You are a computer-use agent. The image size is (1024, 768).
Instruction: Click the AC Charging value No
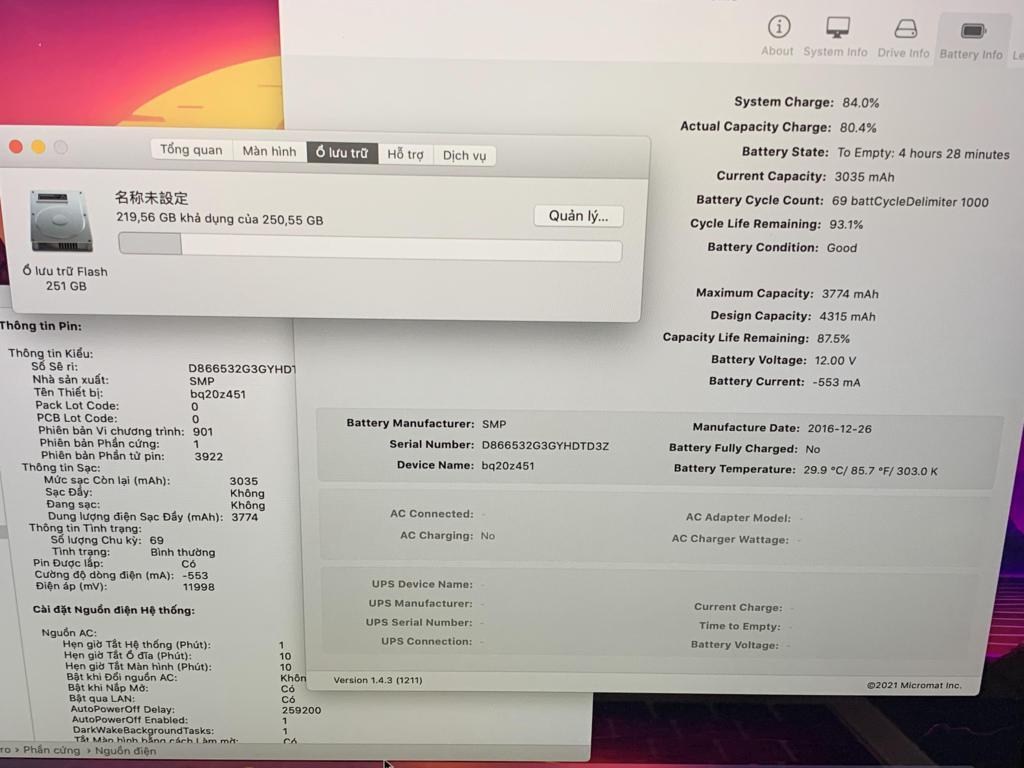[488, 536]
